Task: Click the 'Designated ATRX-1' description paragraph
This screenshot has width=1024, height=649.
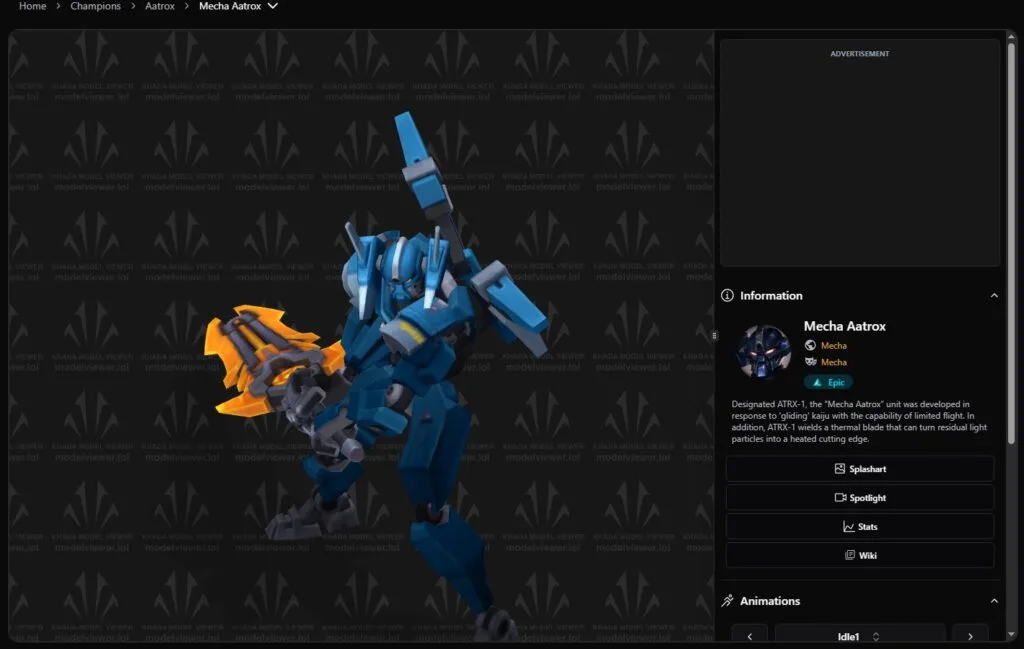Action: click(x=859, y=421)
